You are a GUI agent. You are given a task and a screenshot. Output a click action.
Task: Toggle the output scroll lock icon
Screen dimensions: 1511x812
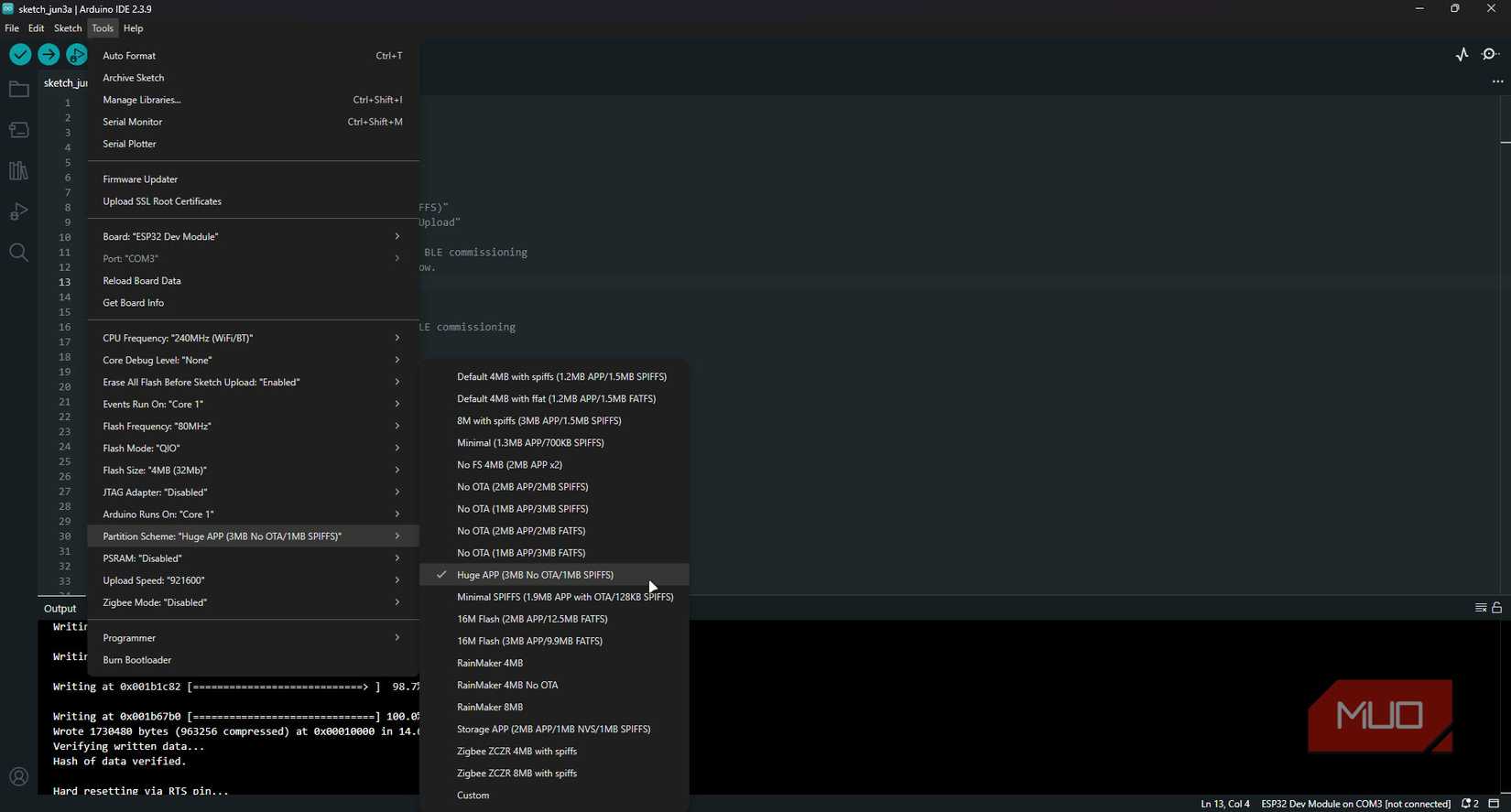[x=1497, y=608]
